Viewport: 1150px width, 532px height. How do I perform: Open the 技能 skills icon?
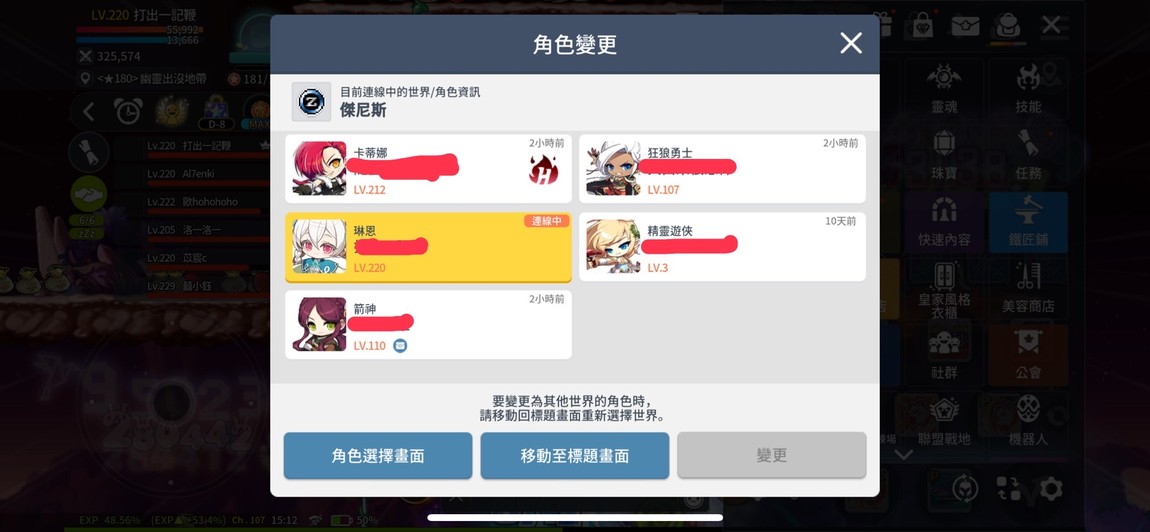click(1028, 89)
